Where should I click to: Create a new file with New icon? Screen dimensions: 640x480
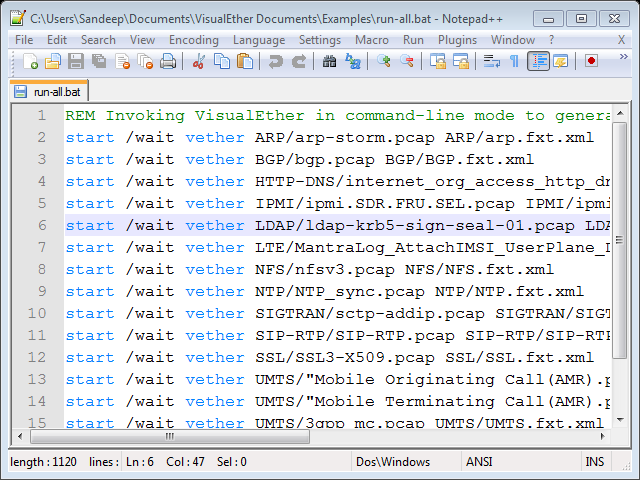tap(30, 61)
